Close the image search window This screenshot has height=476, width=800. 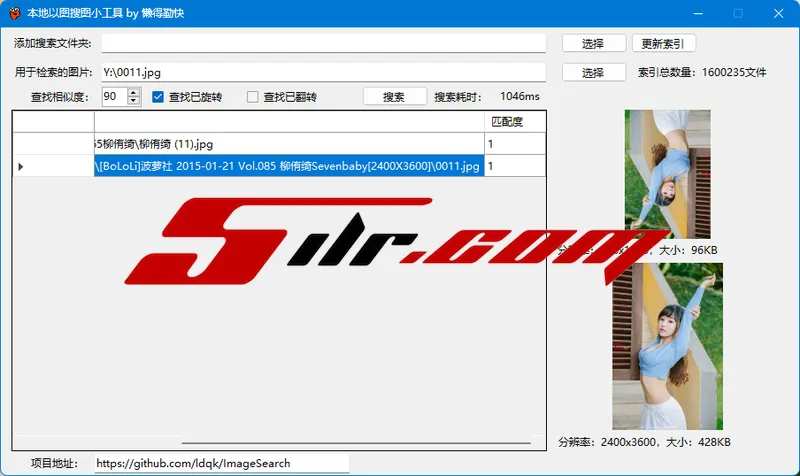pos(778,13)
